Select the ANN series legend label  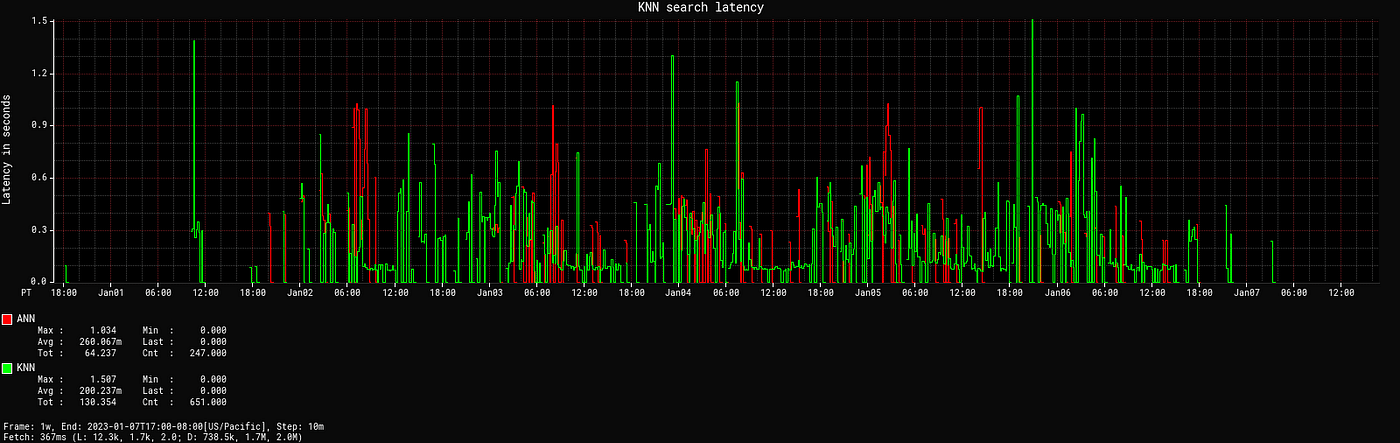click(x=26, y=319)
